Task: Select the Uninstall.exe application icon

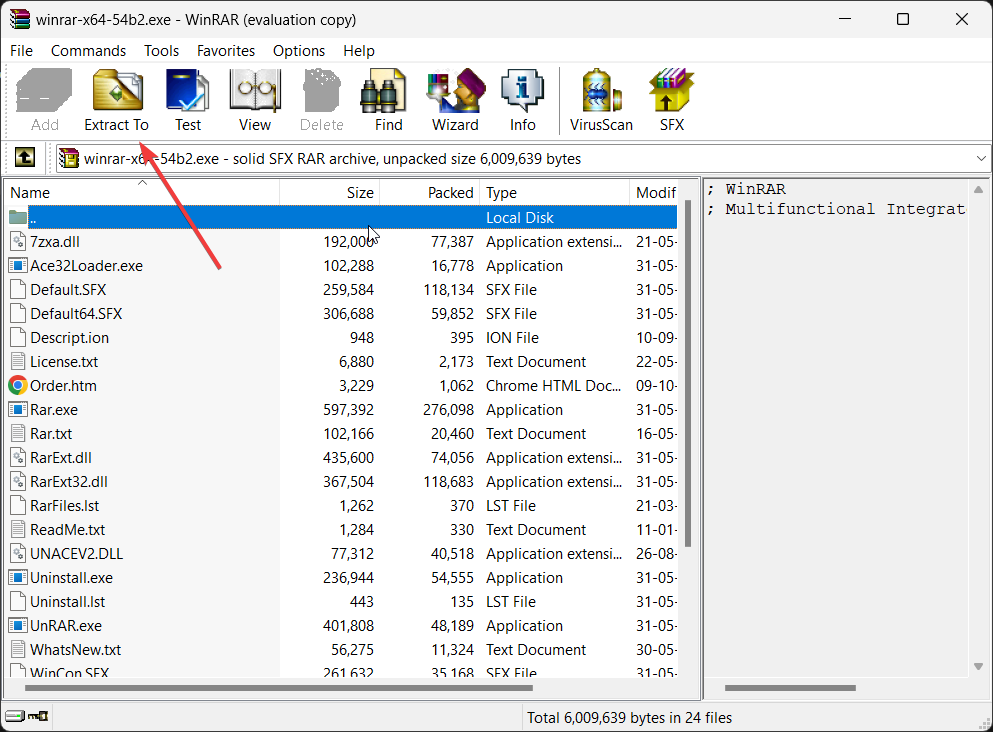Action: point(18,577)
